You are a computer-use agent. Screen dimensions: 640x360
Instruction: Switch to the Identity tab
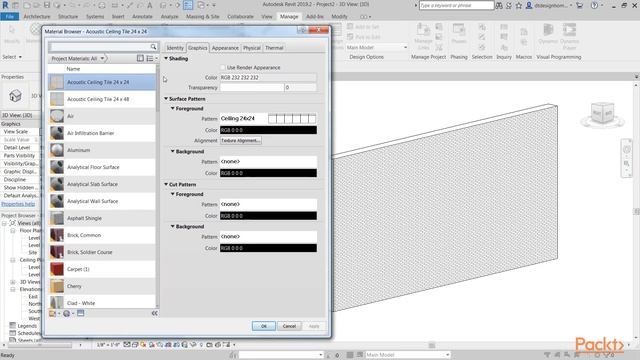pyautogui.click(x=175, y=48)
